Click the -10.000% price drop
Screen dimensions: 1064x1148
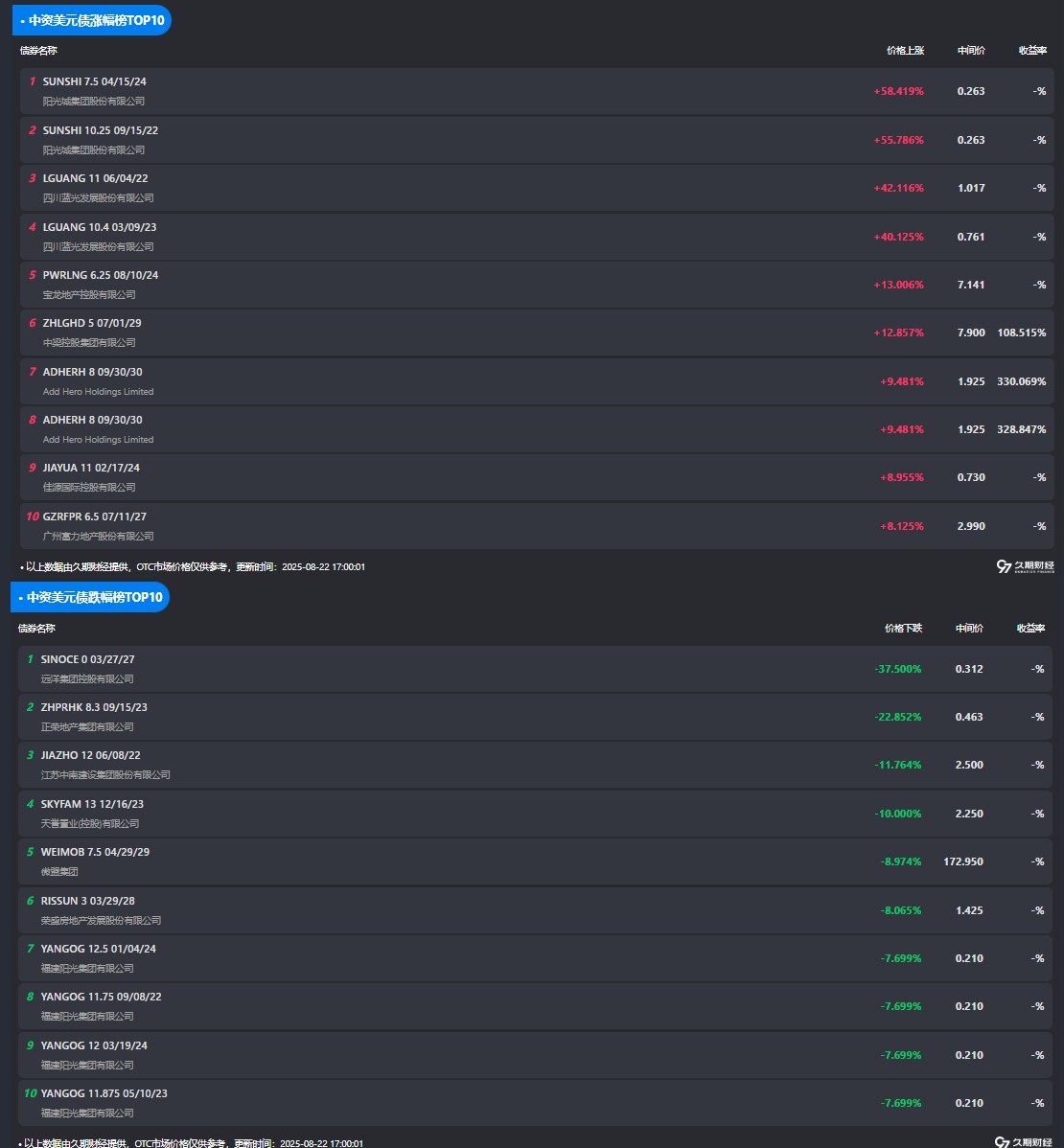898,815
